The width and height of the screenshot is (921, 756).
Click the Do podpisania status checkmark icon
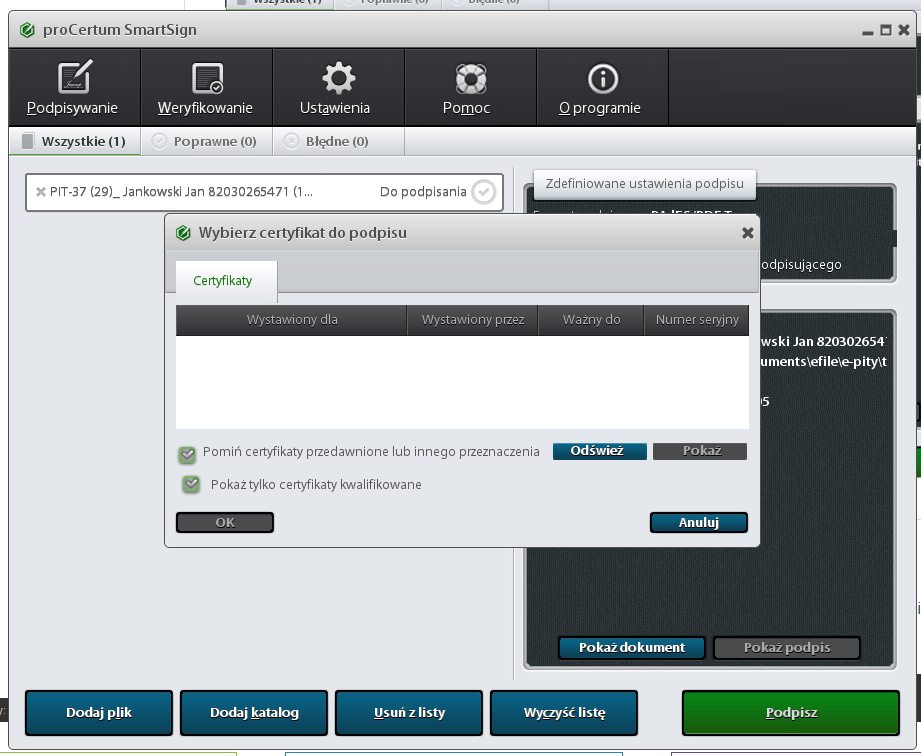pyautogui.click(x=483, y=192)
